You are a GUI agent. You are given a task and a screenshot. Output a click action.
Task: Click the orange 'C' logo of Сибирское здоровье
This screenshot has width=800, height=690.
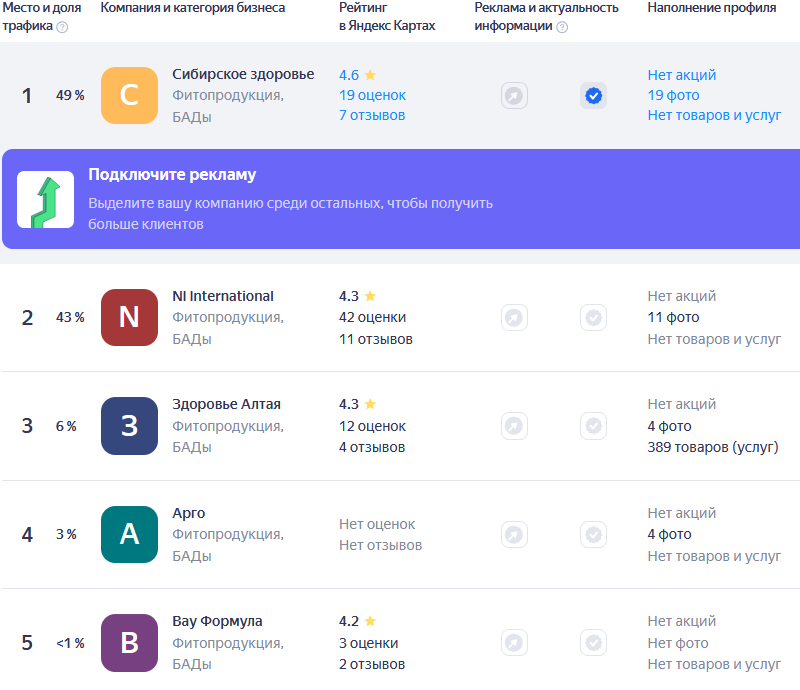tap(129, 95)
